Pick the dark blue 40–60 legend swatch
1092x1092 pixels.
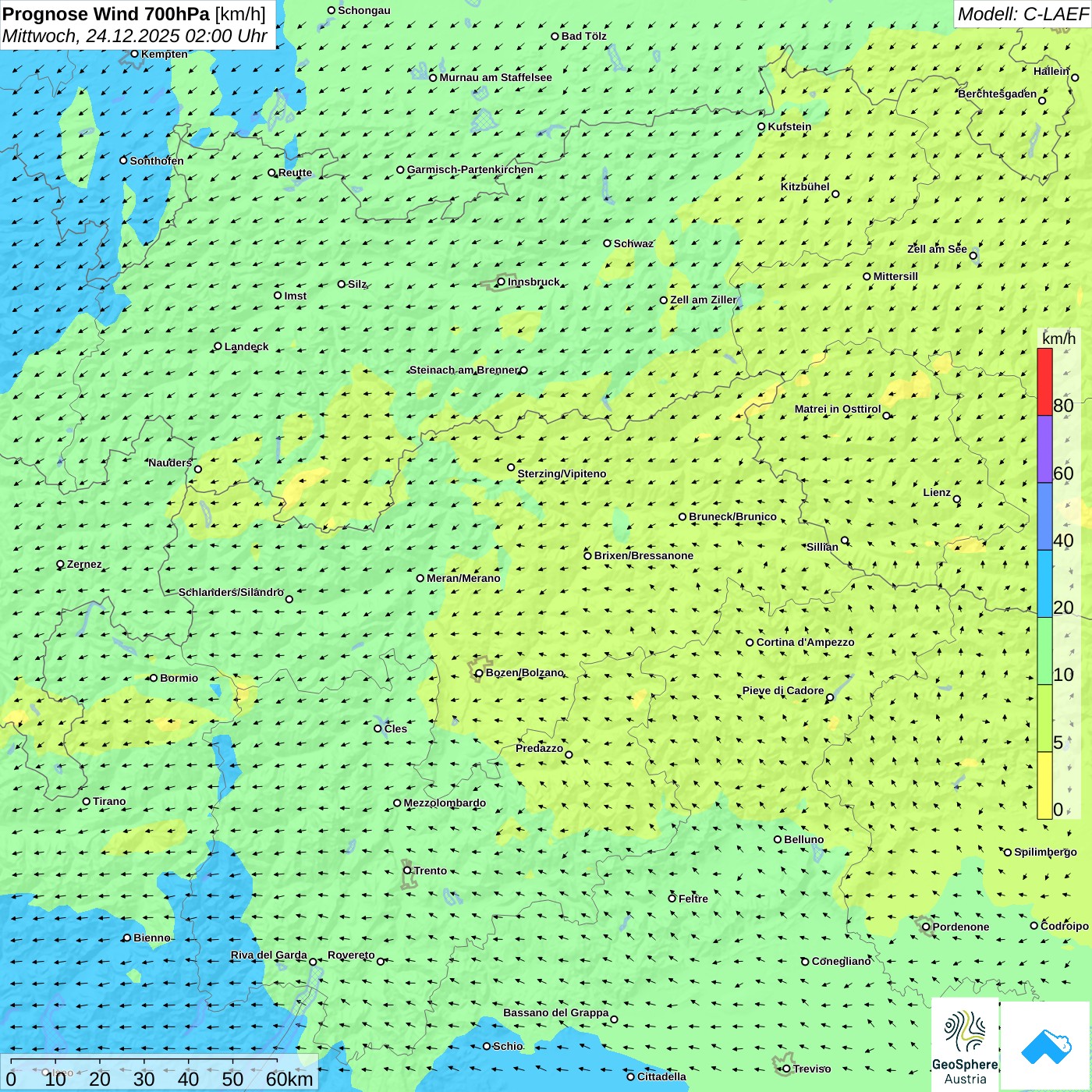[1044, 517]
